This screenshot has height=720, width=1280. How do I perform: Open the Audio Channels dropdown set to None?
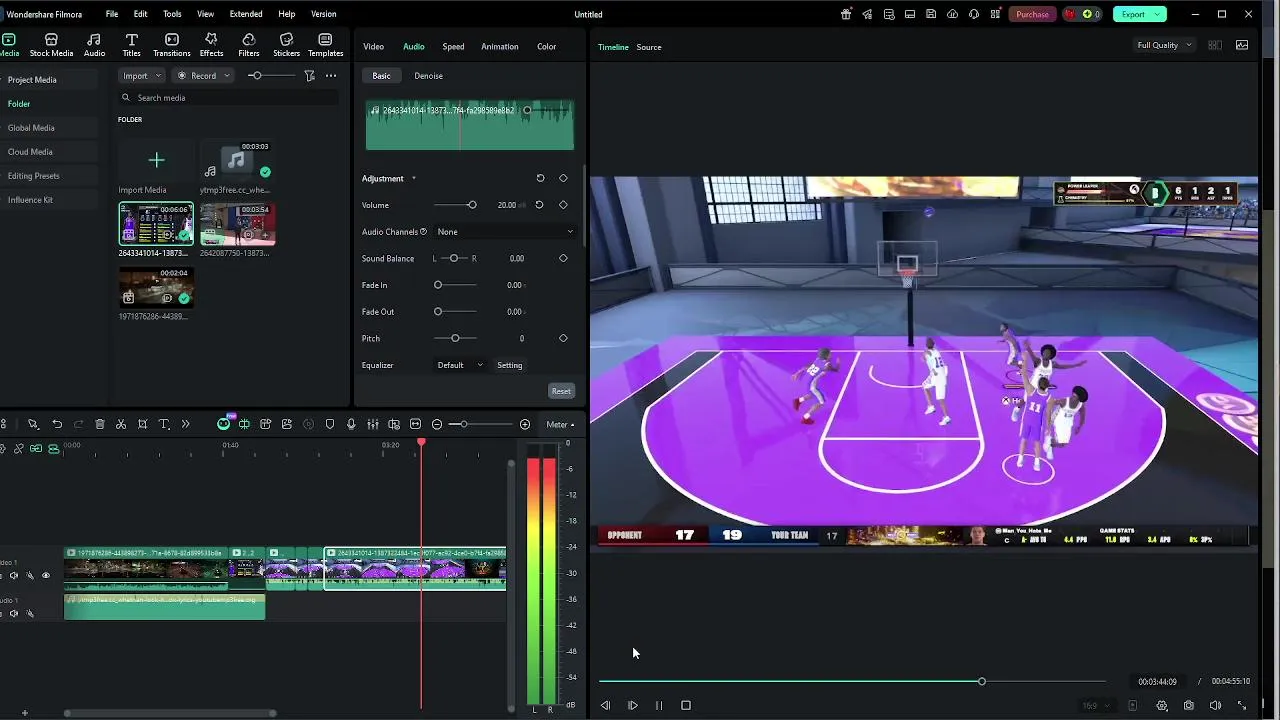(505, 231)
